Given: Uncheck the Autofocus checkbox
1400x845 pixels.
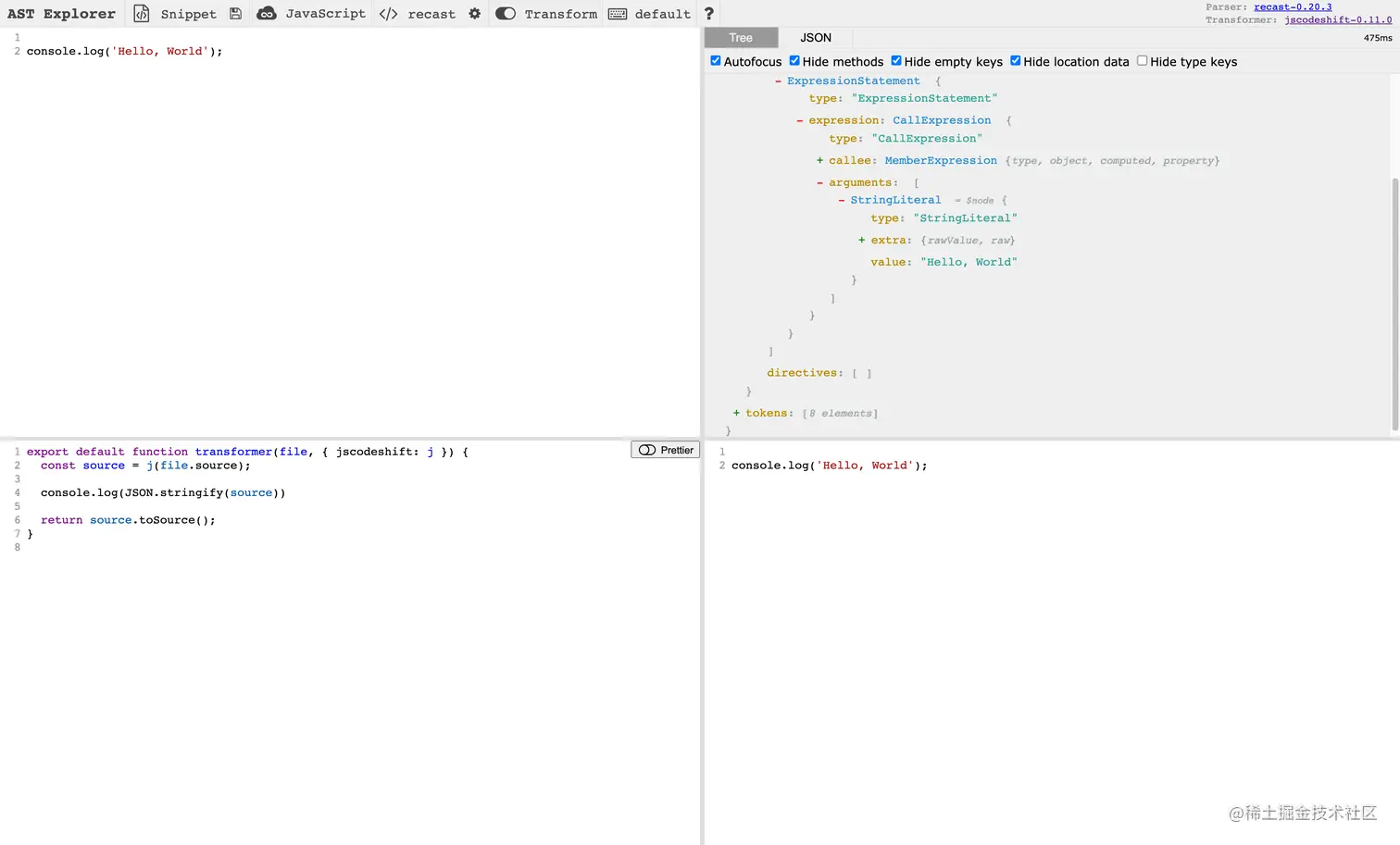Looking at the screenshot, I should [x=716, y=61].
